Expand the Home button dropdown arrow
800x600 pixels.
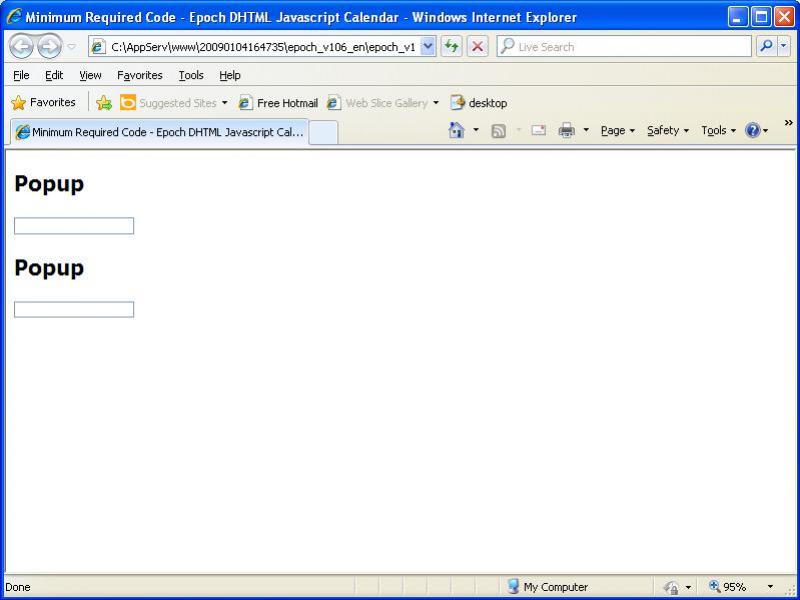pos(476,131)
